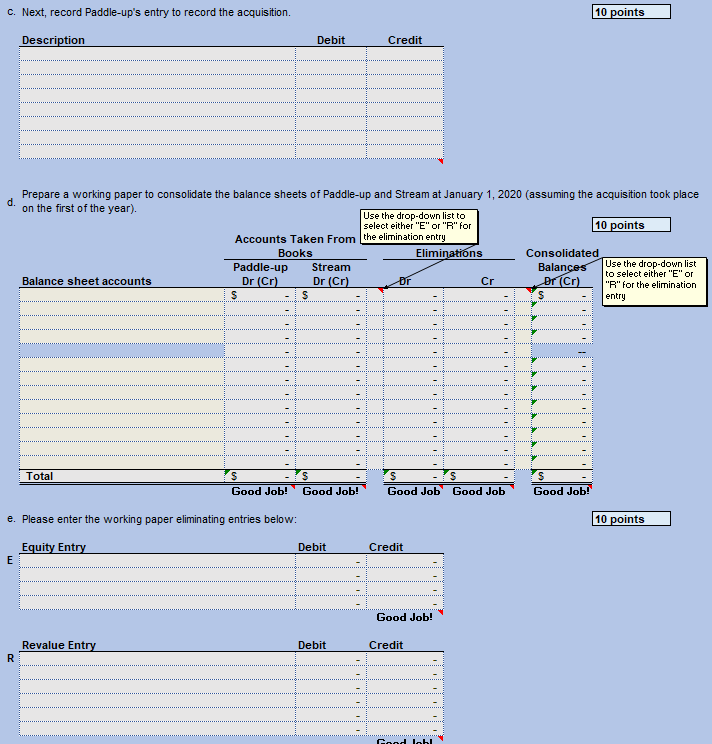This screenshot has height=744, width=712.
Task: Click 'Good Job!' under the Stream total
Action: click(x=331, y=491)
